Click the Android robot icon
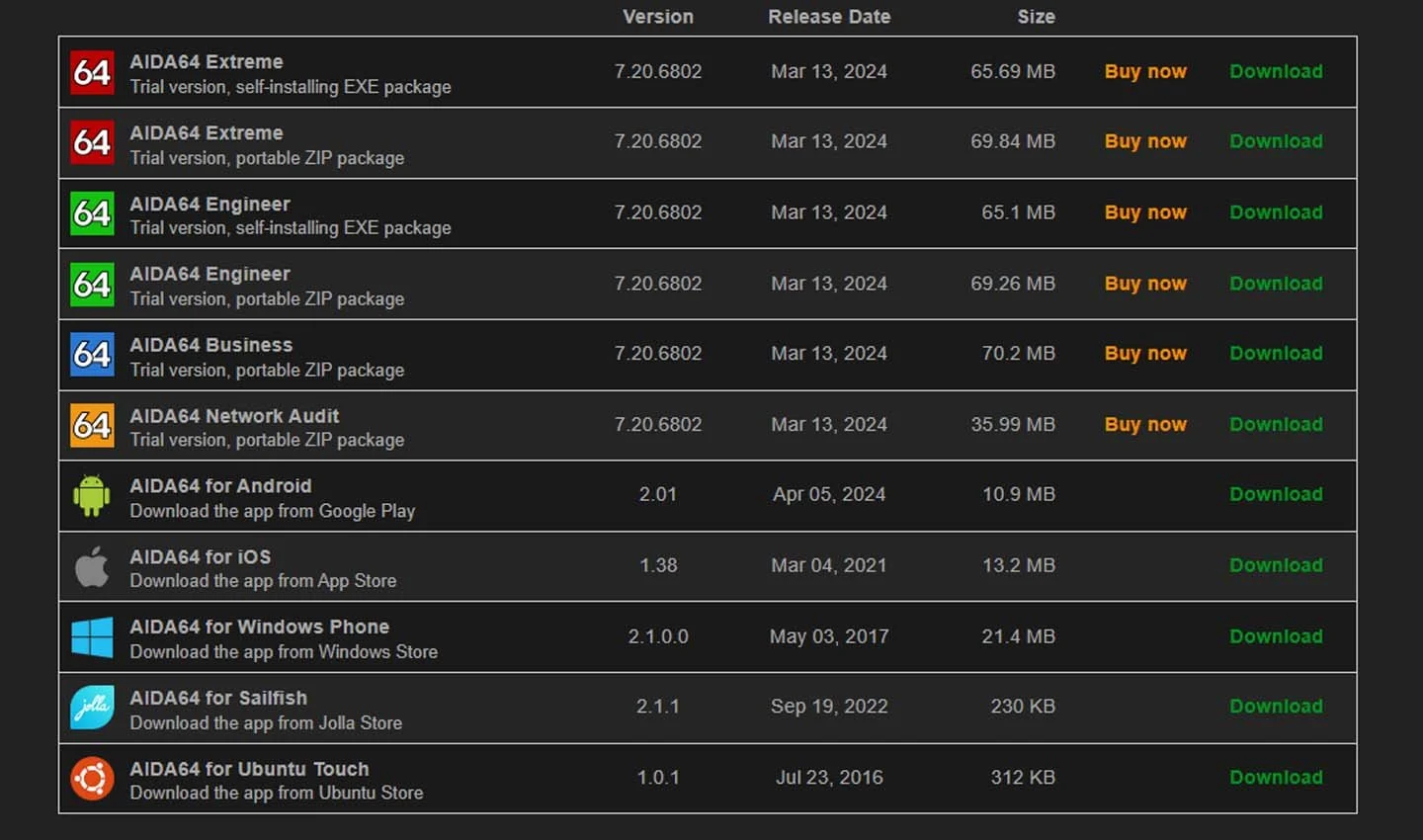Image resolution: width=1423 pixels, height=840 pixels. 92,495
